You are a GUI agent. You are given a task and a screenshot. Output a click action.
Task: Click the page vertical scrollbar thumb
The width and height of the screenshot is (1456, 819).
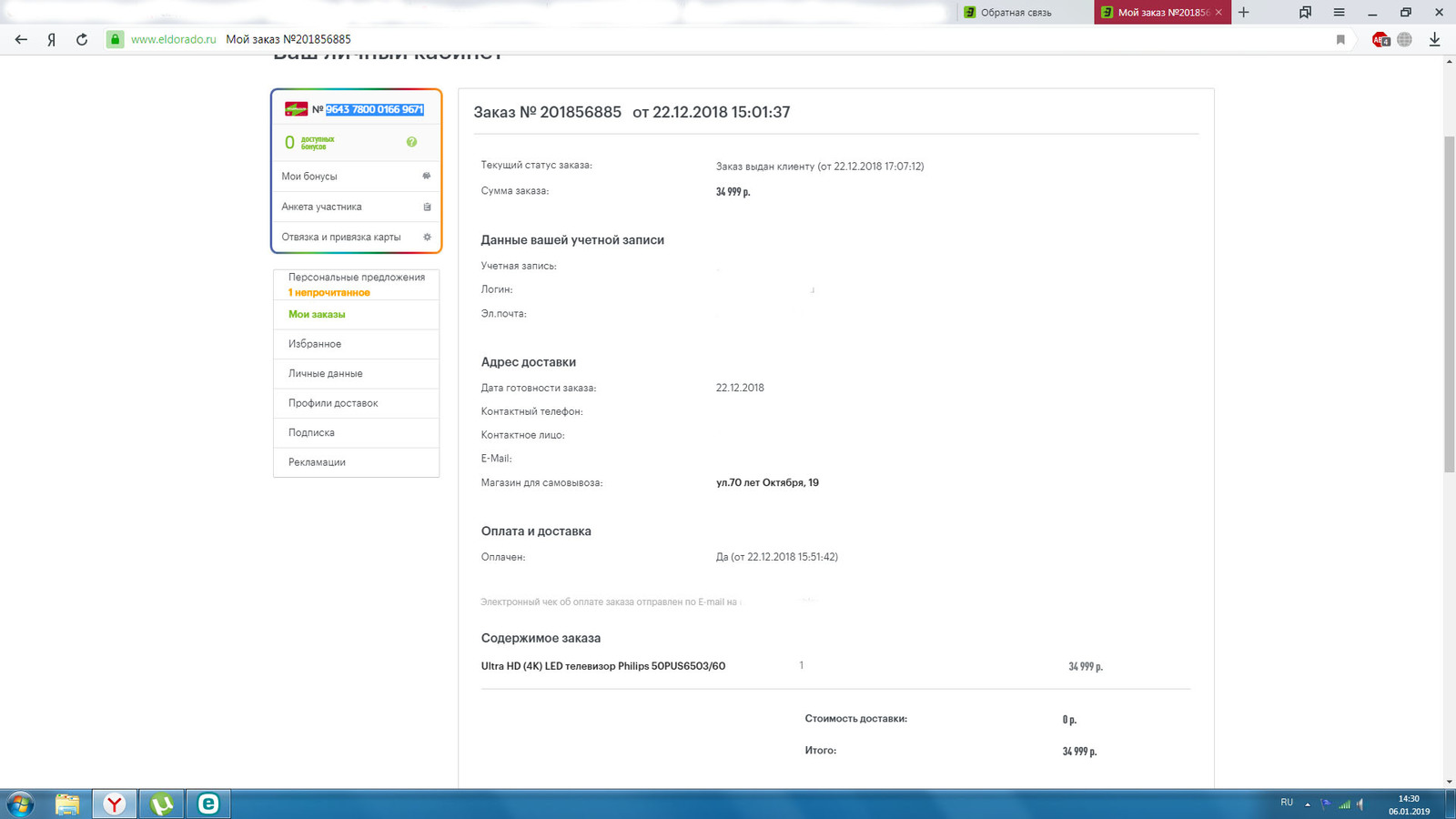[1450, 303]
